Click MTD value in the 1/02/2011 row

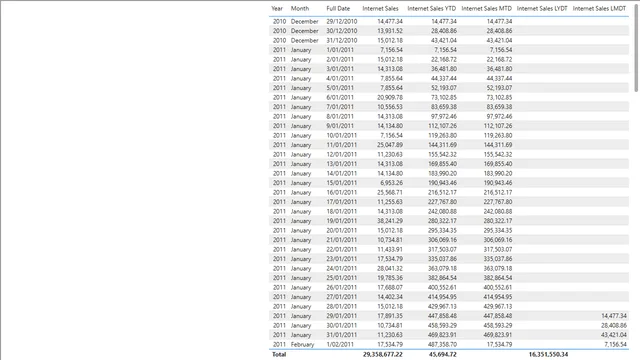[499, 344]
